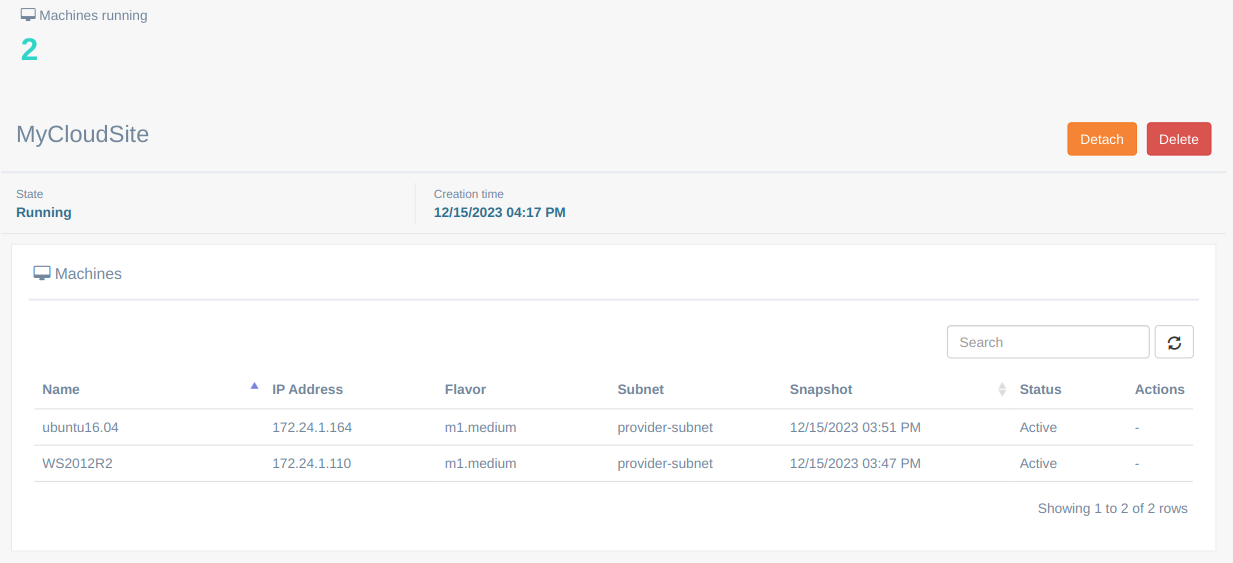The image size is (1233, 563).
Task: Click the monitor icon beside Machines heading
Action: (42, 273)
